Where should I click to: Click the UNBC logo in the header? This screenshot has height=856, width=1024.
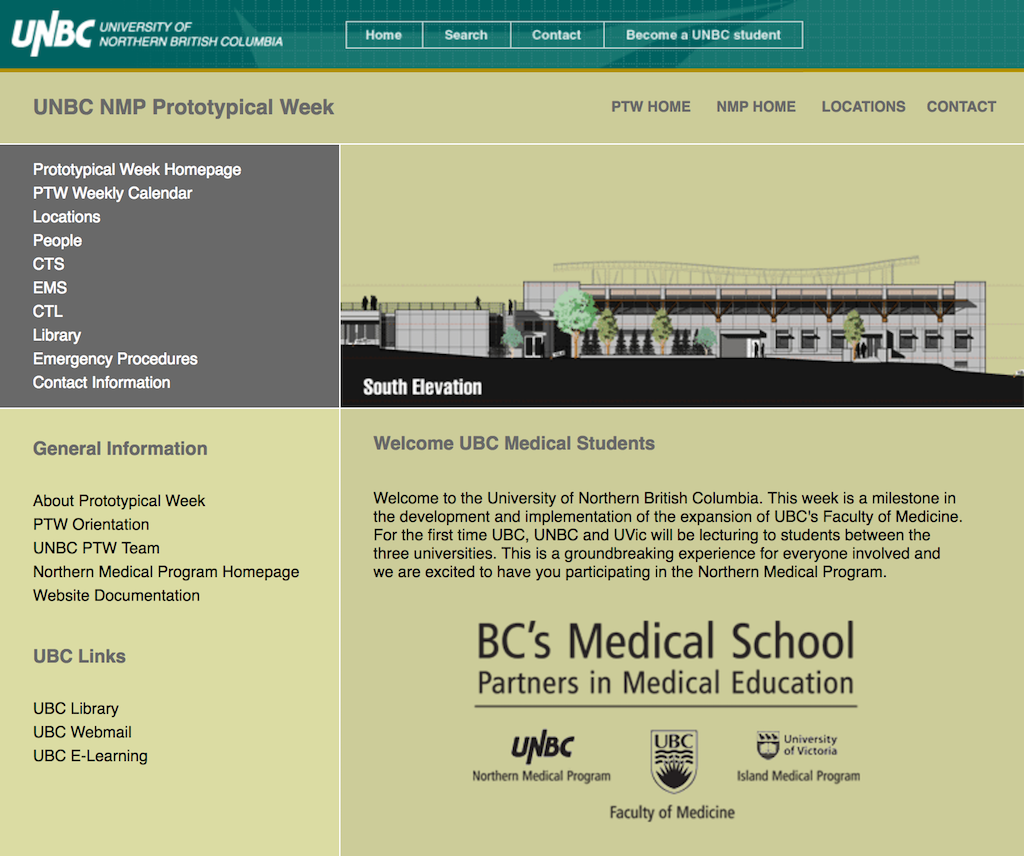coord(148,33)
